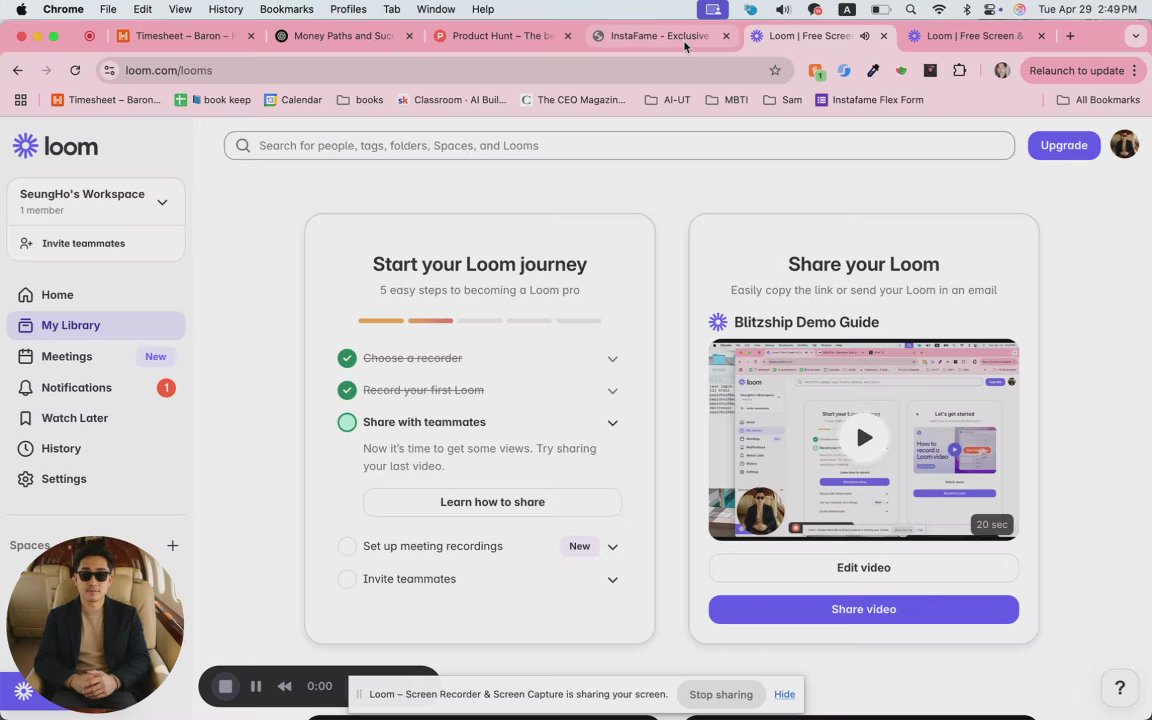The height and width of the screenshot is (720, 1152).
Task: Open the MBTI bookmarks folder
Action: click(x=726, y=100)
